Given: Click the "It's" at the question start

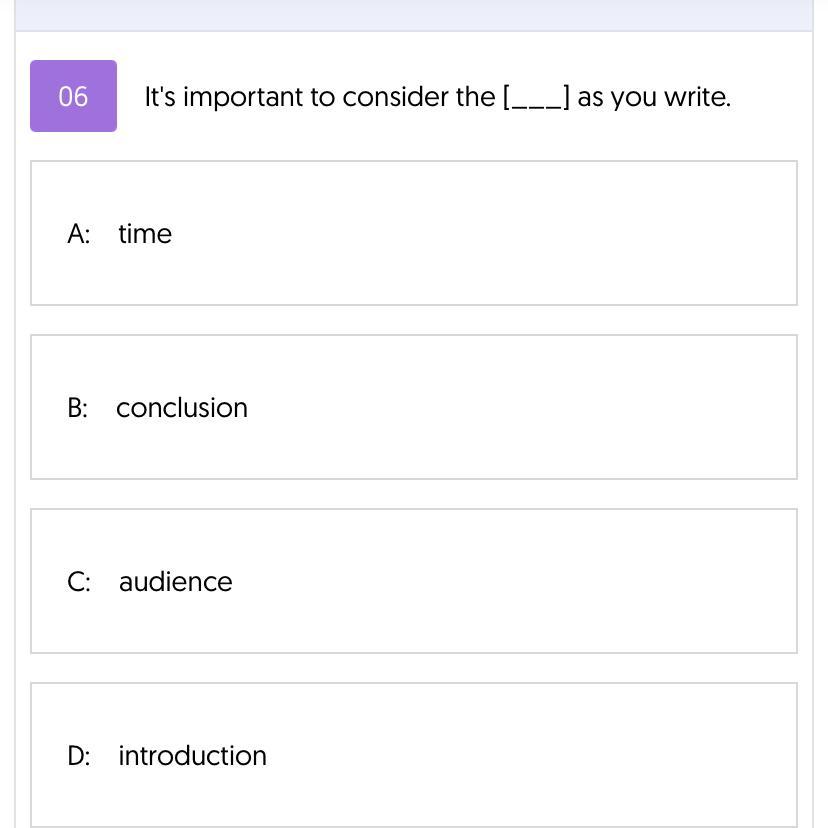Looking at the screenshot, I should coord(160,97).
